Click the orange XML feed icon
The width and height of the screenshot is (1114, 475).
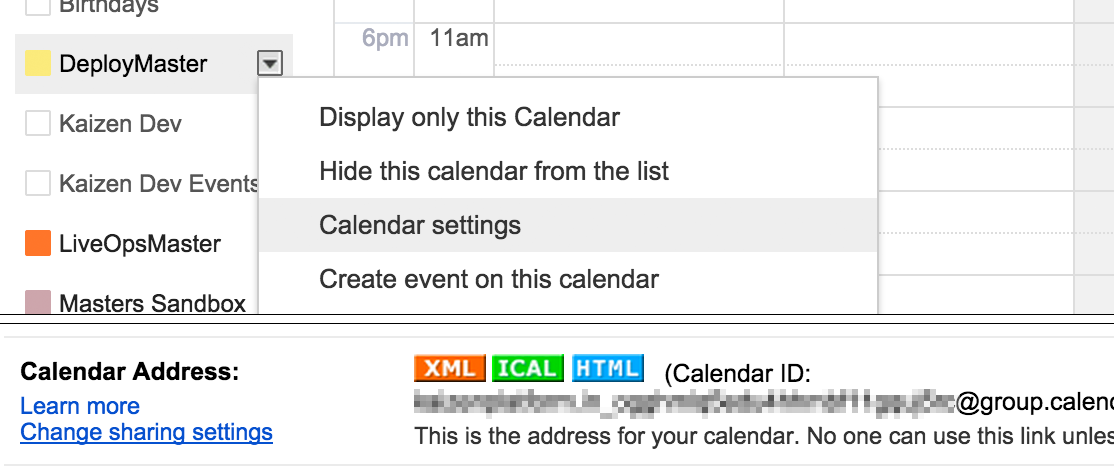point(450,369)
